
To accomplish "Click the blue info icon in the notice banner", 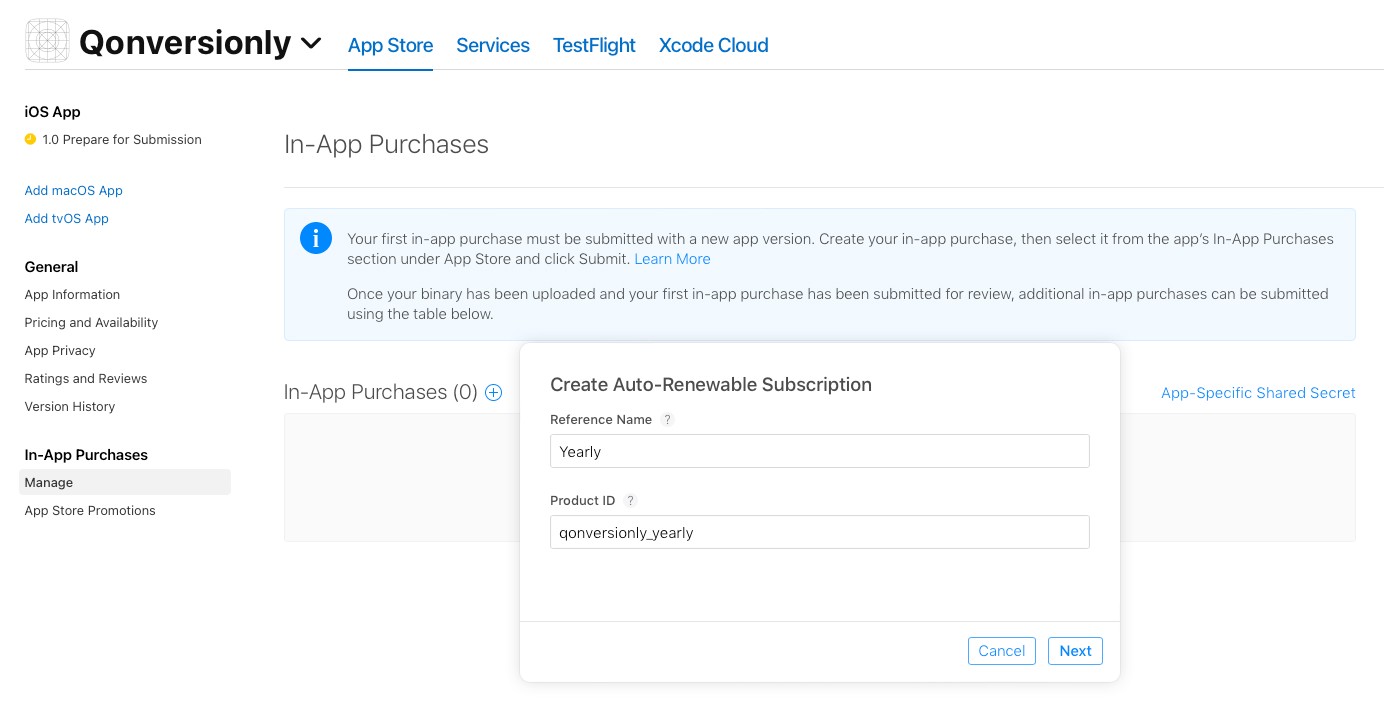I will tap(316, 238).
